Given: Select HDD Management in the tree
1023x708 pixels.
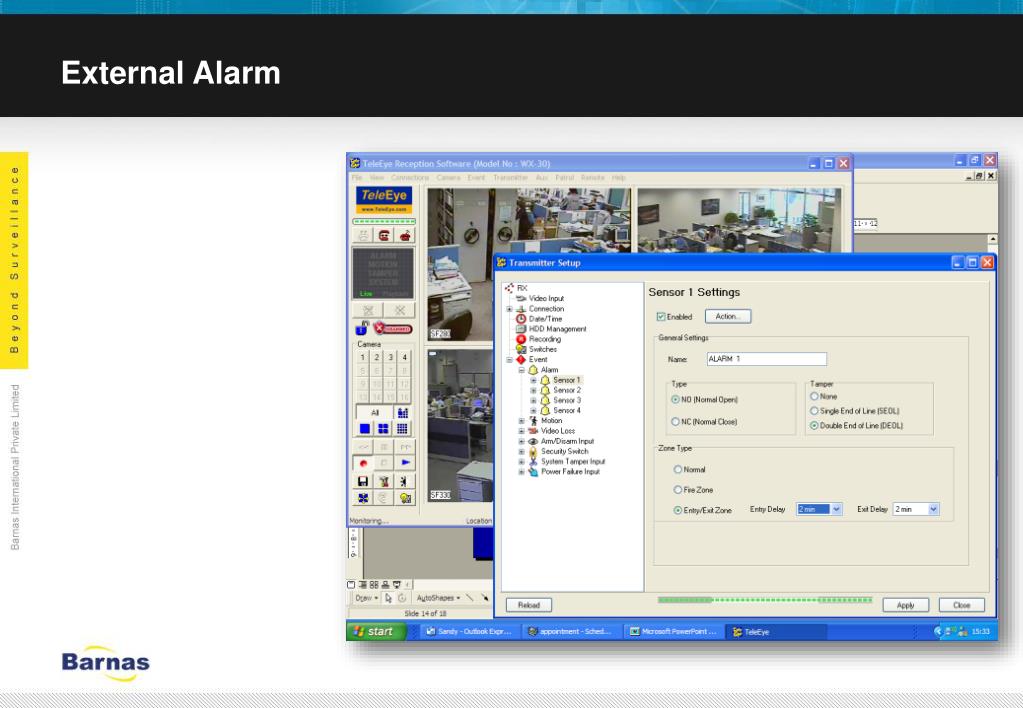Looking at the screenshot, I should tap(557, 329).
